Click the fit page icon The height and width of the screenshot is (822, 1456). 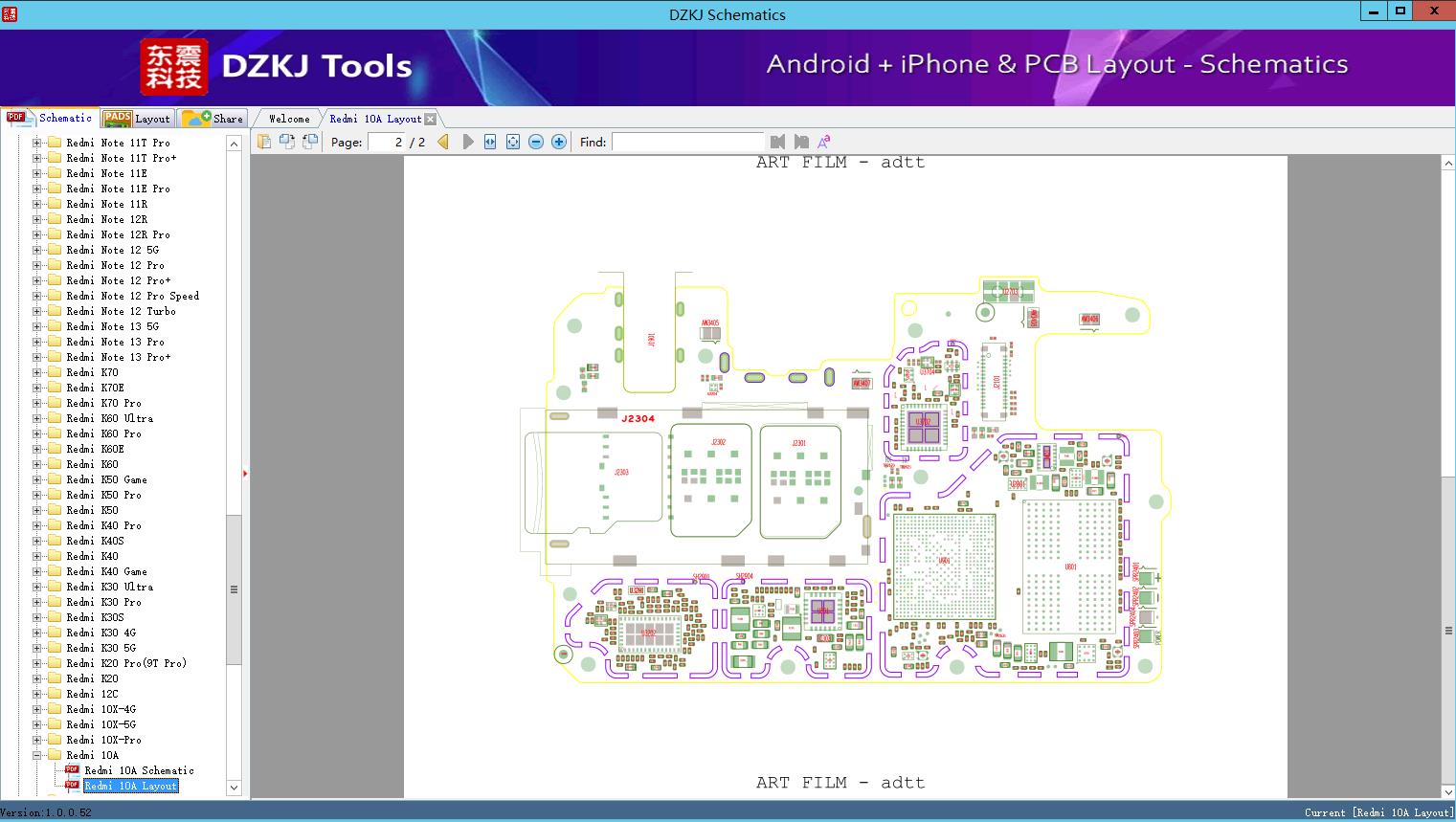pos(513,142)
